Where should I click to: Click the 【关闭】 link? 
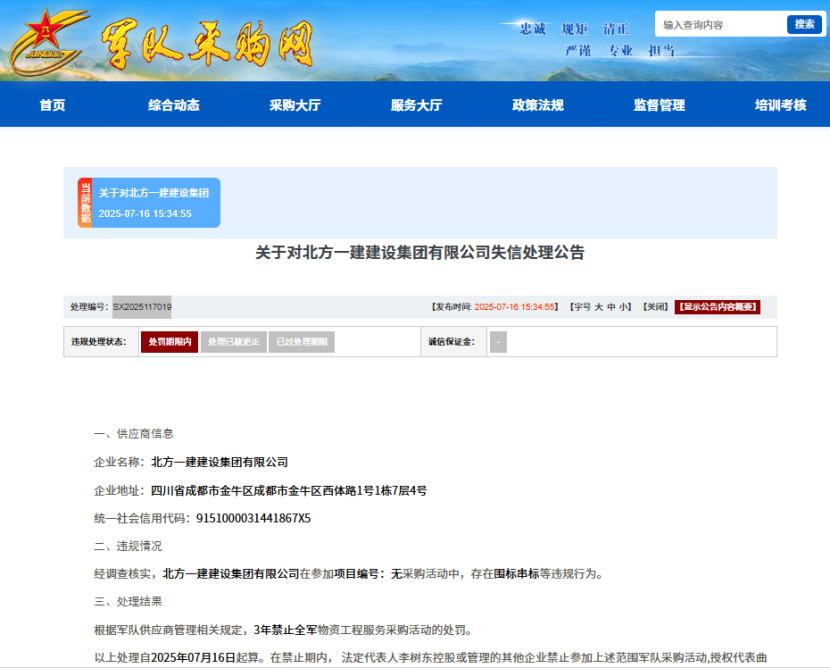tap(655, 307)
